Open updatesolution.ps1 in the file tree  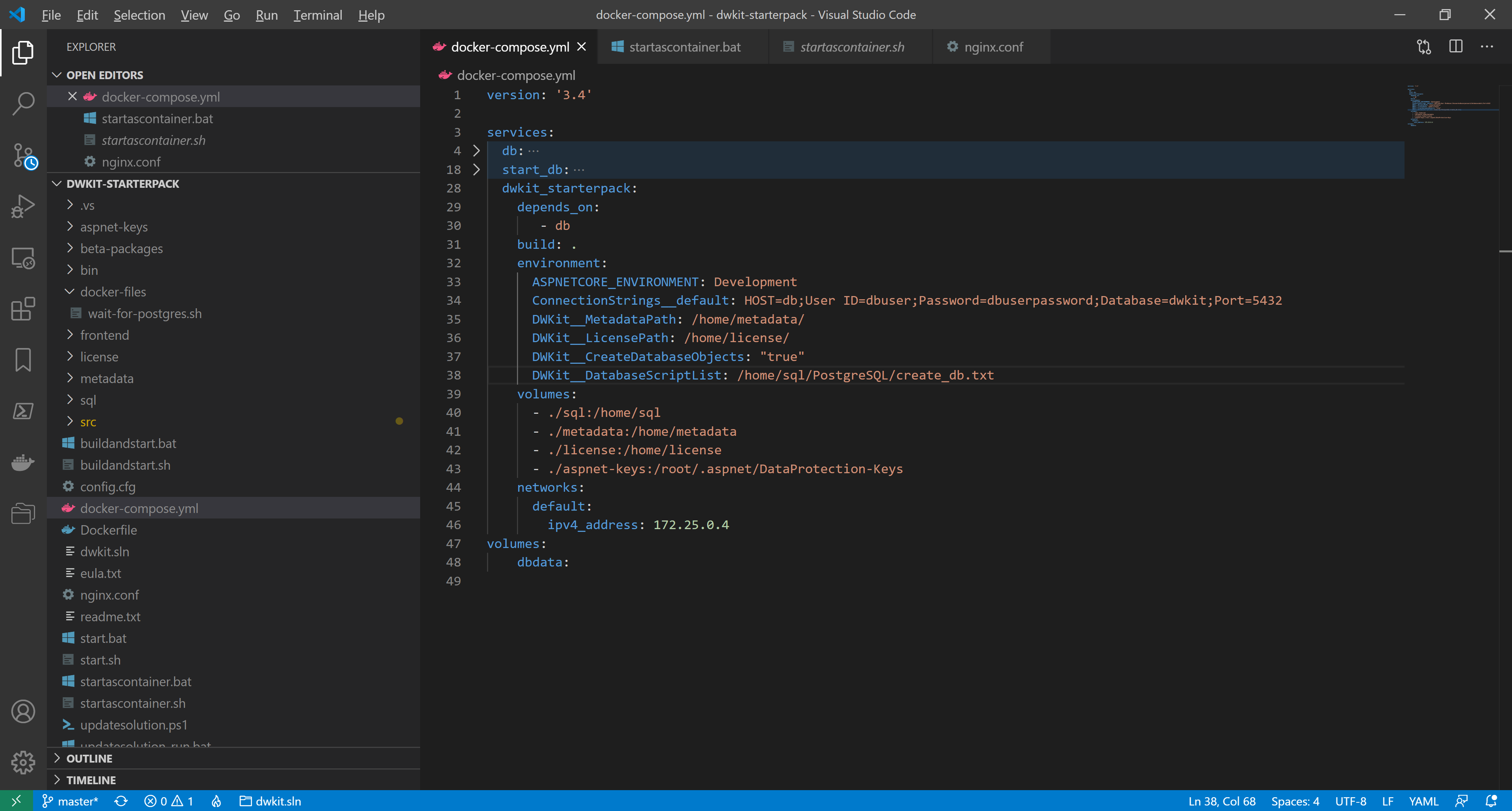tap(233, 725)
